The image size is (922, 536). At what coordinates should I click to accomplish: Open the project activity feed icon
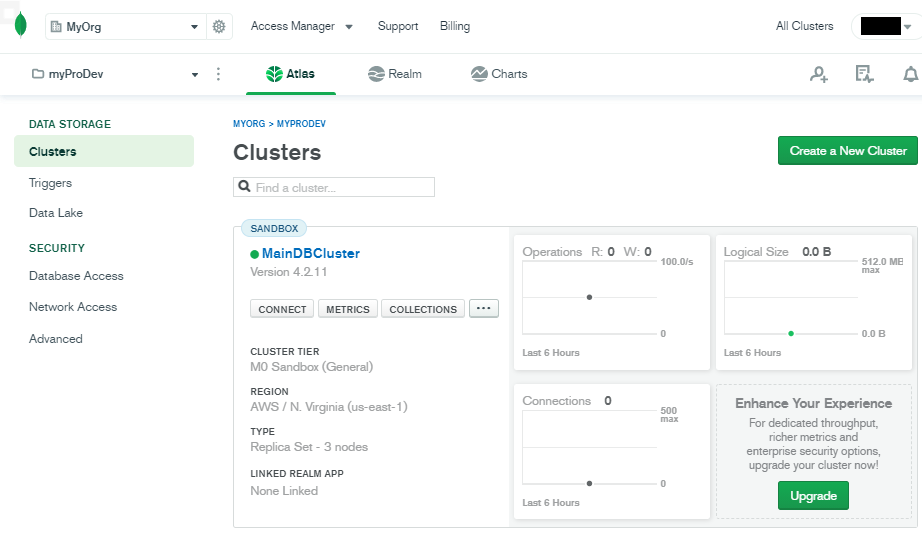pyautogui.click(x=864, y=74)
